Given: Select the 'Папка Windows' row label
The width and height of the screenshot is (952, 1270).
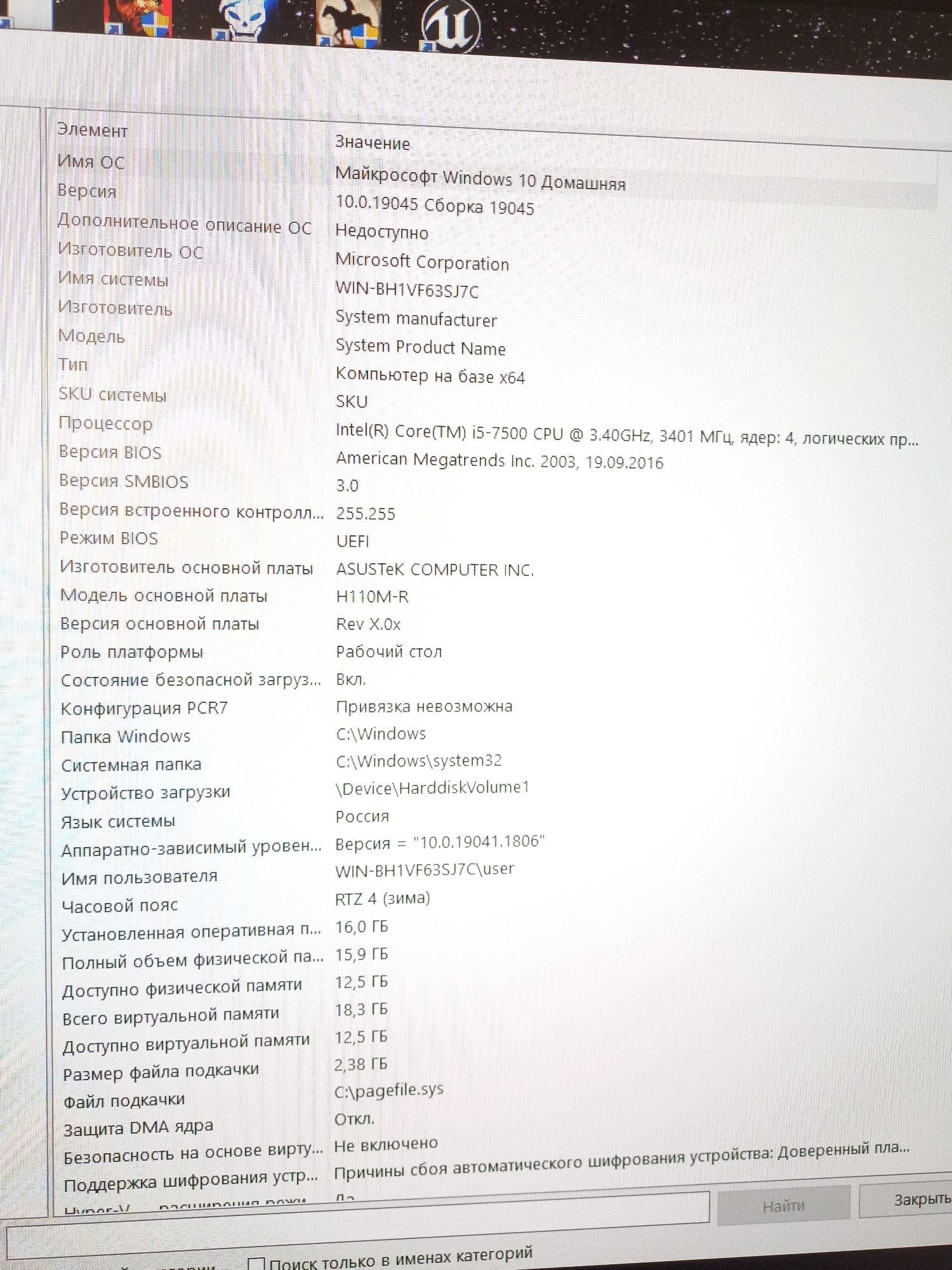Looking at the screenshot, I should pos(126,736).
